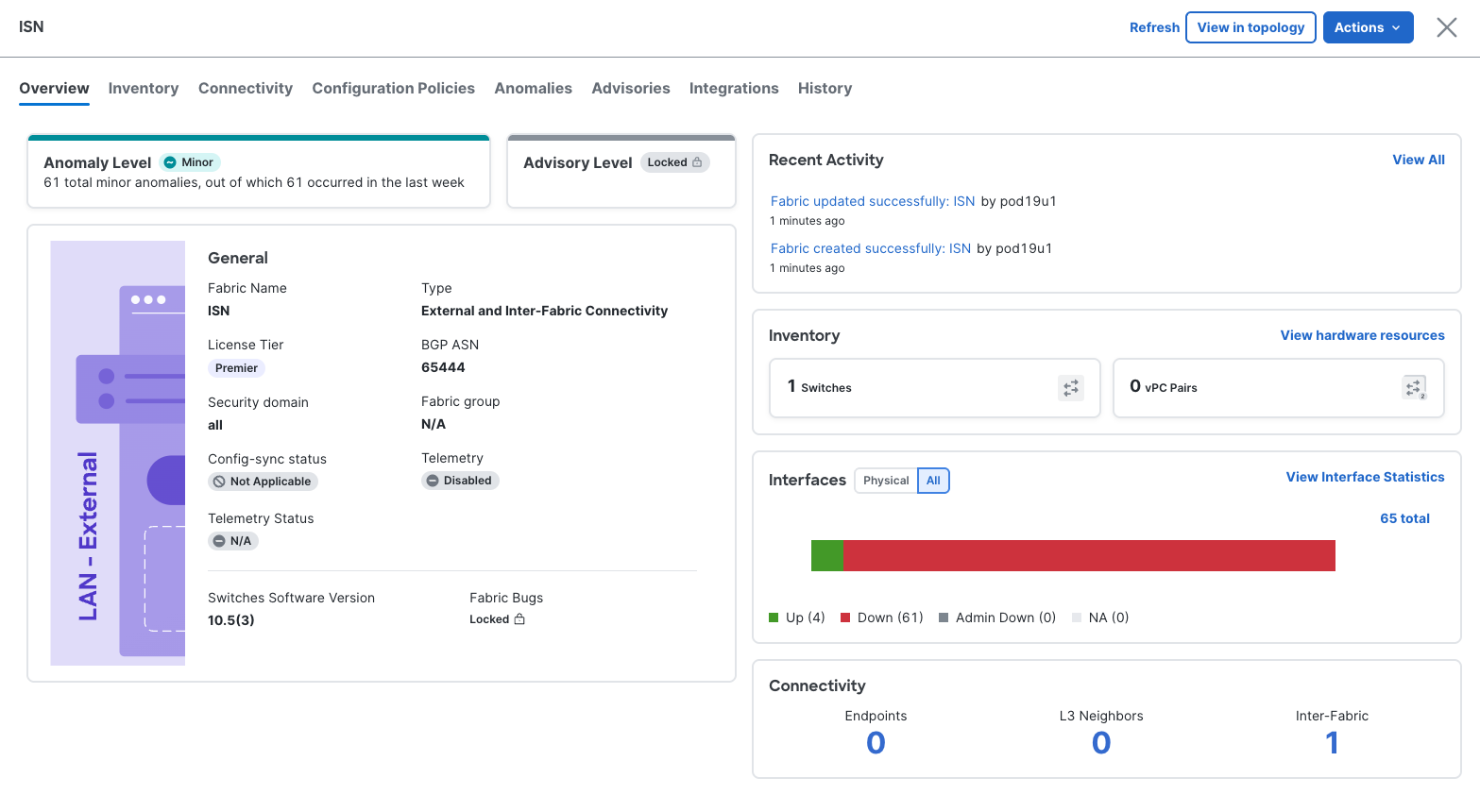Go to the Configuration Policies tab

394,88
